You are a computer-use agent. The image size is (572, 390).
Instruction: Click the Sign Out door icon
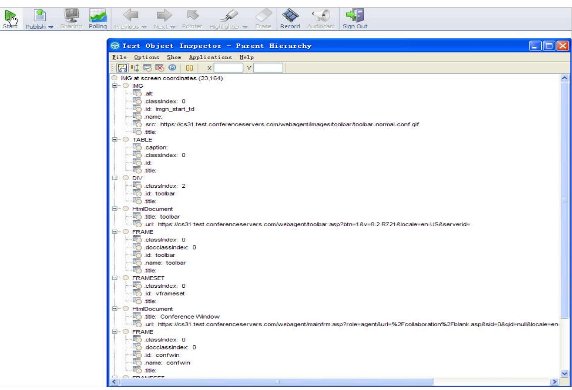[x=355, y=15]
